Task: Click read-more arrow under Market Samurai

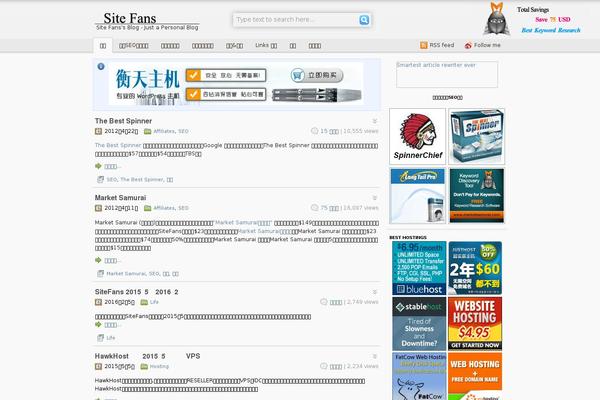Action: tap(98, 260)
